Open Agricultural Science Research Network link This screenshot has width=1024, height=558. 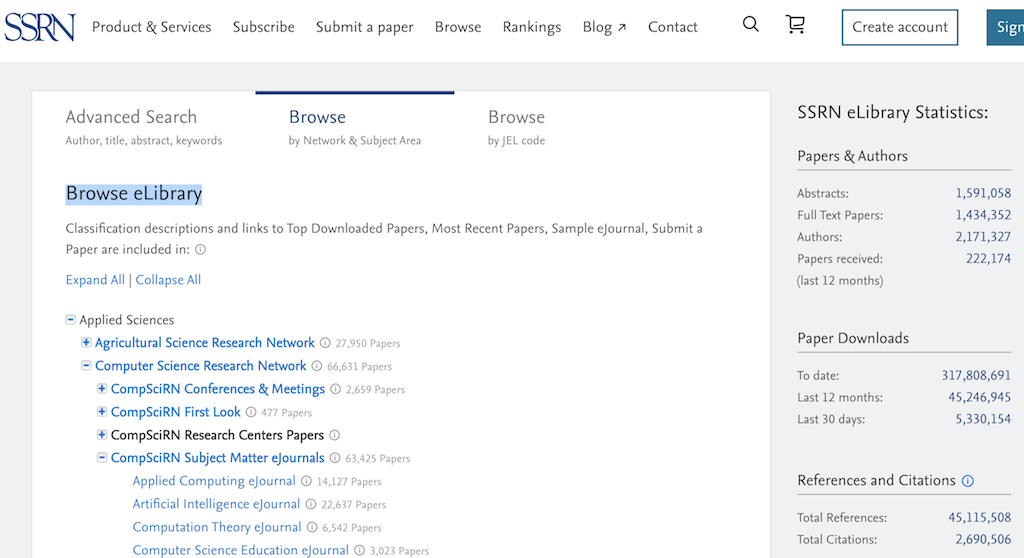204,343
